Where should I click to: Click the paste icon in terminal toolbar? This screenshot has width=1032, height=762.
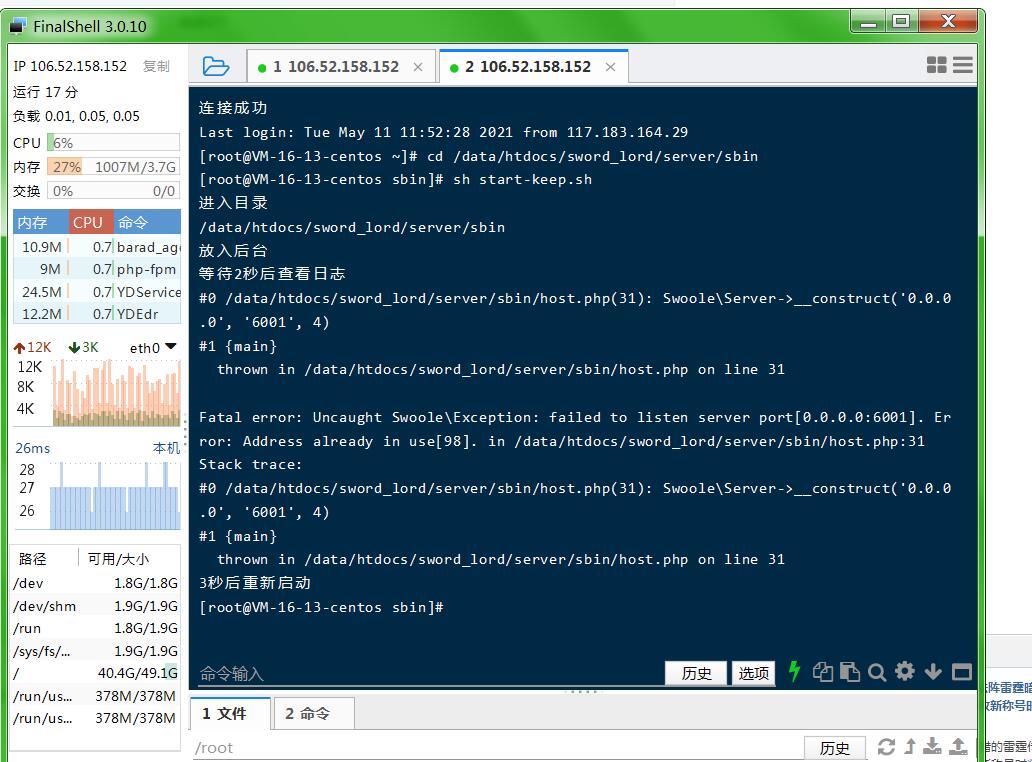850,672
